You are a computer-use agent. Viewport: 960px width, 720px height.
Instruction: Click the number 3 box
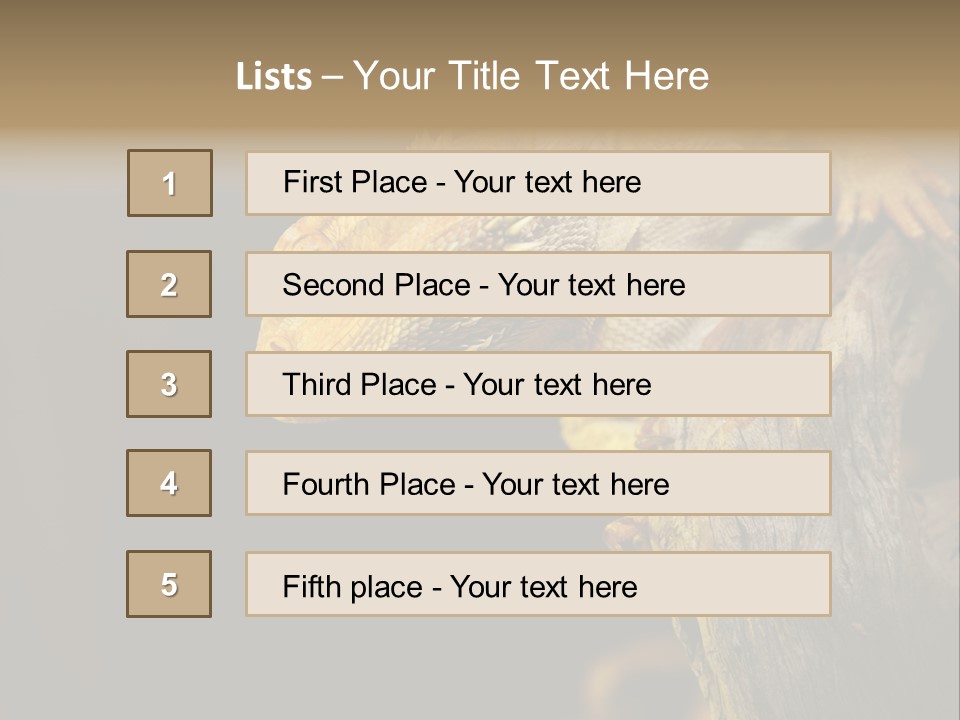pos(169,384)
